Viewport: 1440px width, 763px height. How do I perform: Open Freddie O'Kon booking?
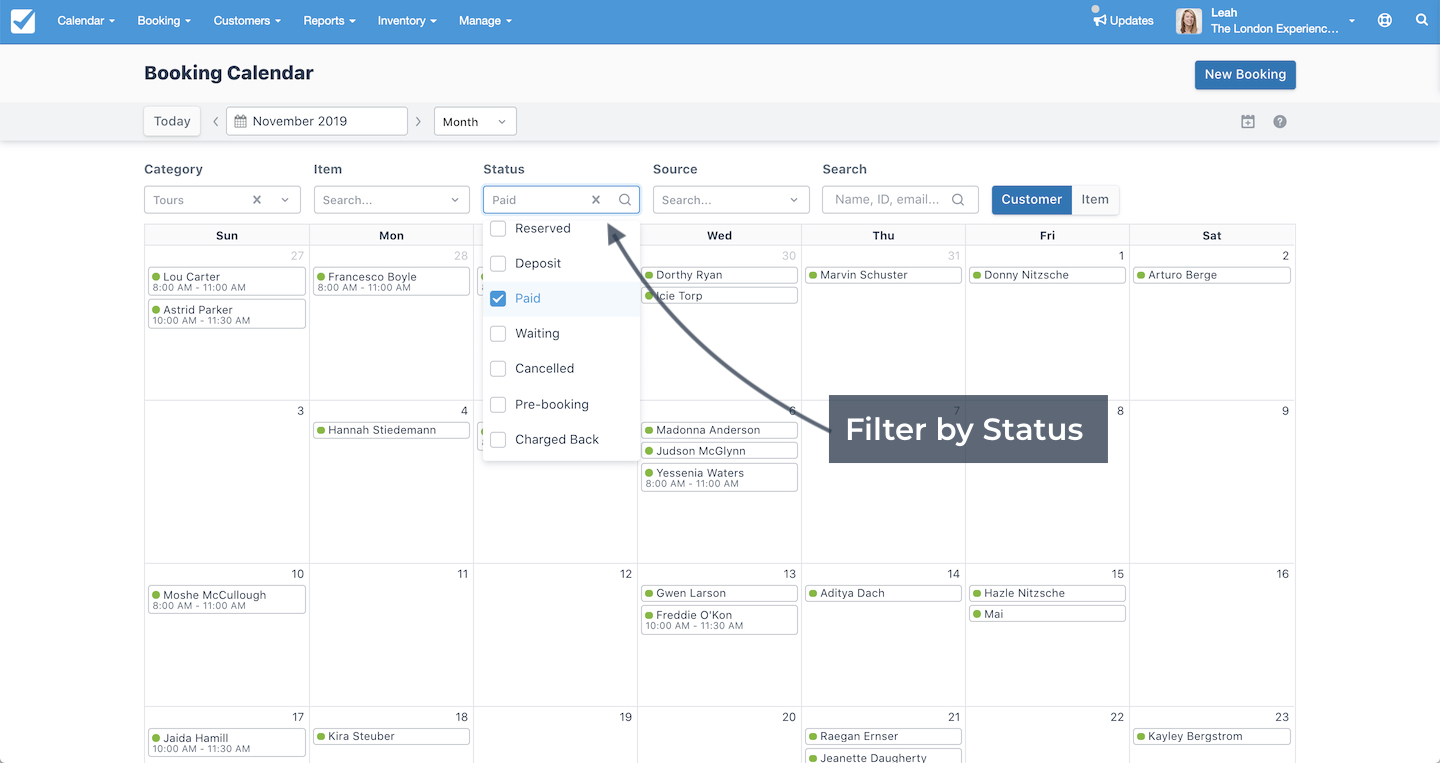(x=719, y=620)
